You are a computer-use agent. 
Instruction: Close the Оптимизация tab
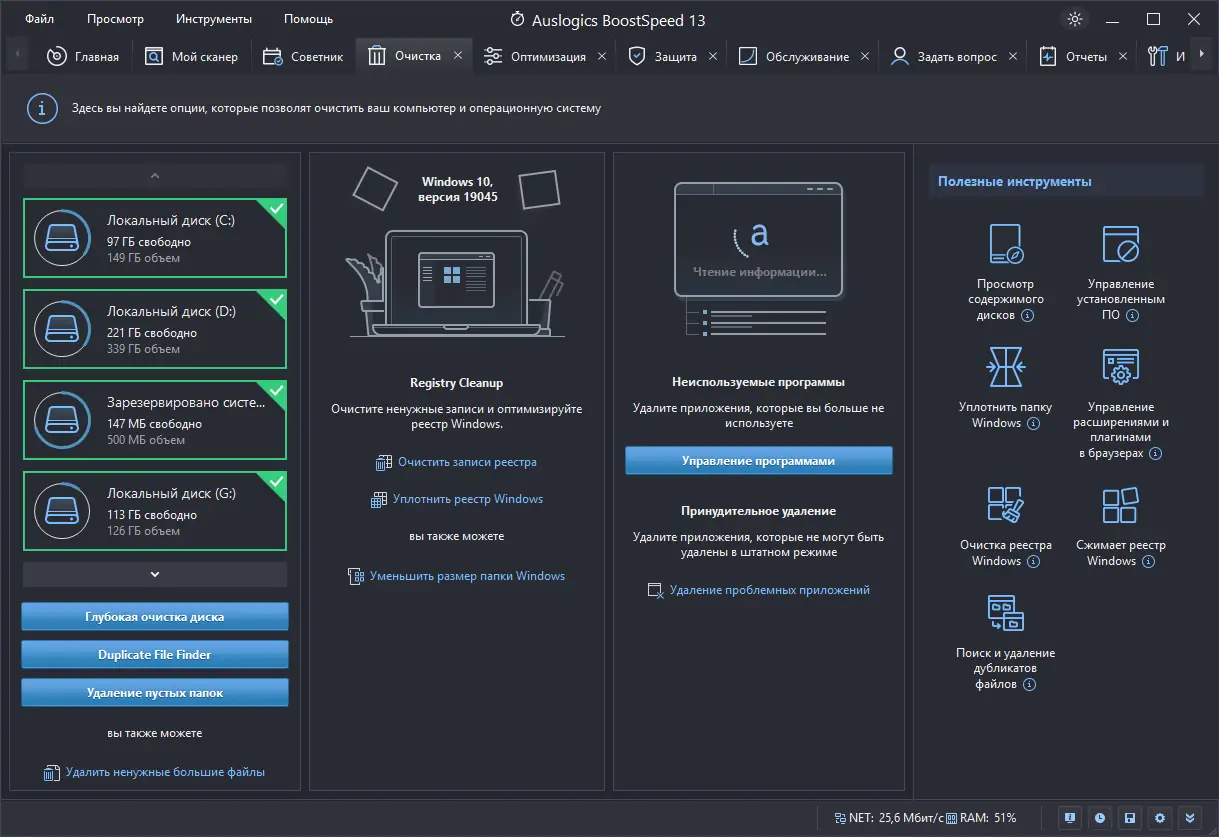[602, 57]
